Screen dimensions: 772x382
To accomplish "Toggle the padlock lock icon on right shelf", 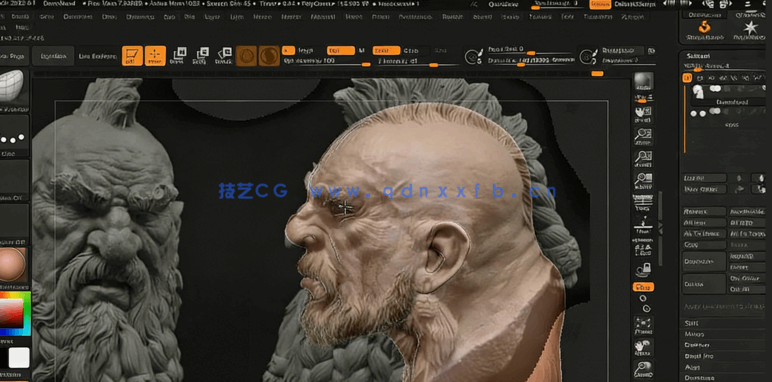I will coord(643,269).
